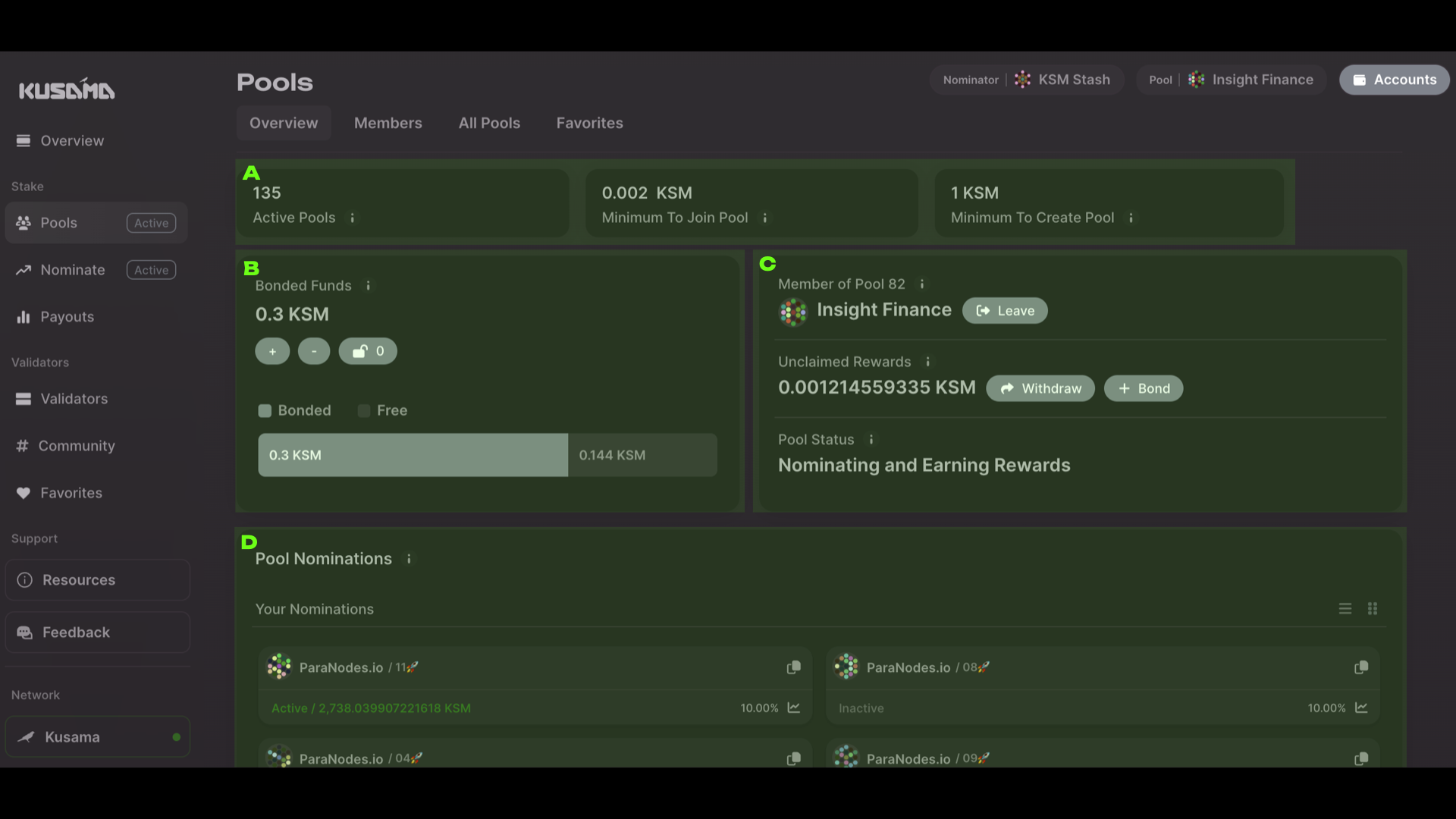Click the info icon beside Bonded Funds
This screenshot has width=1456, height=819.
tap(369, 286)
